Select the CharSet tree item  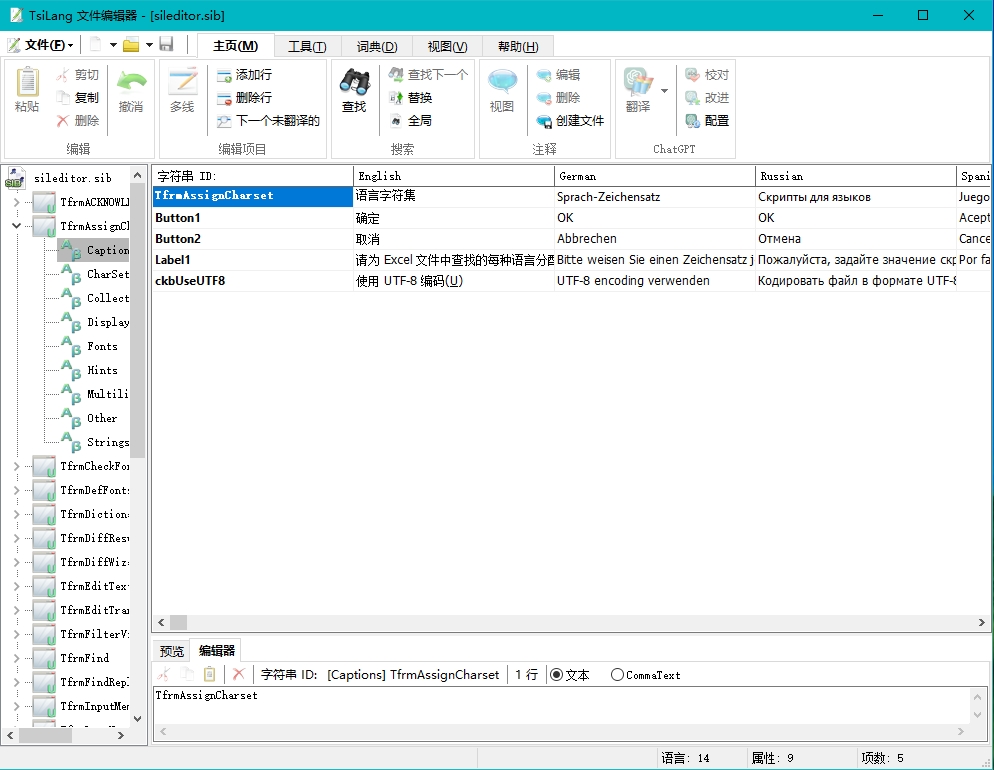click(108, 274)
